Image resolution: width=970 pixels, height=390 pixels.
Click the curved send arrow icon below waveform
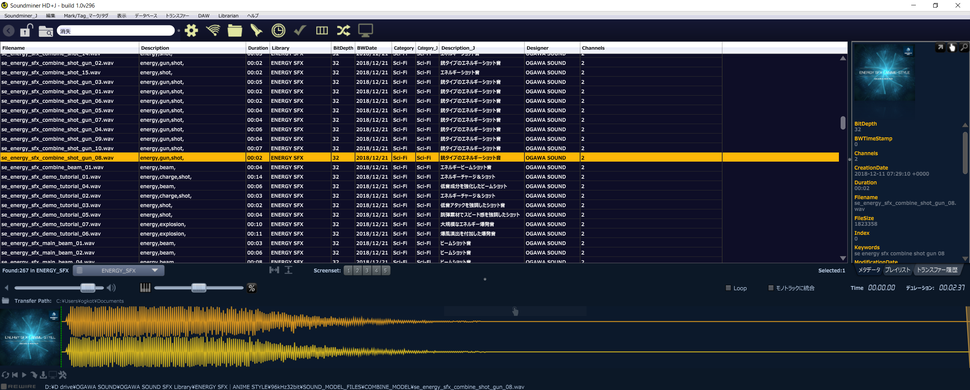pos(33,375)
